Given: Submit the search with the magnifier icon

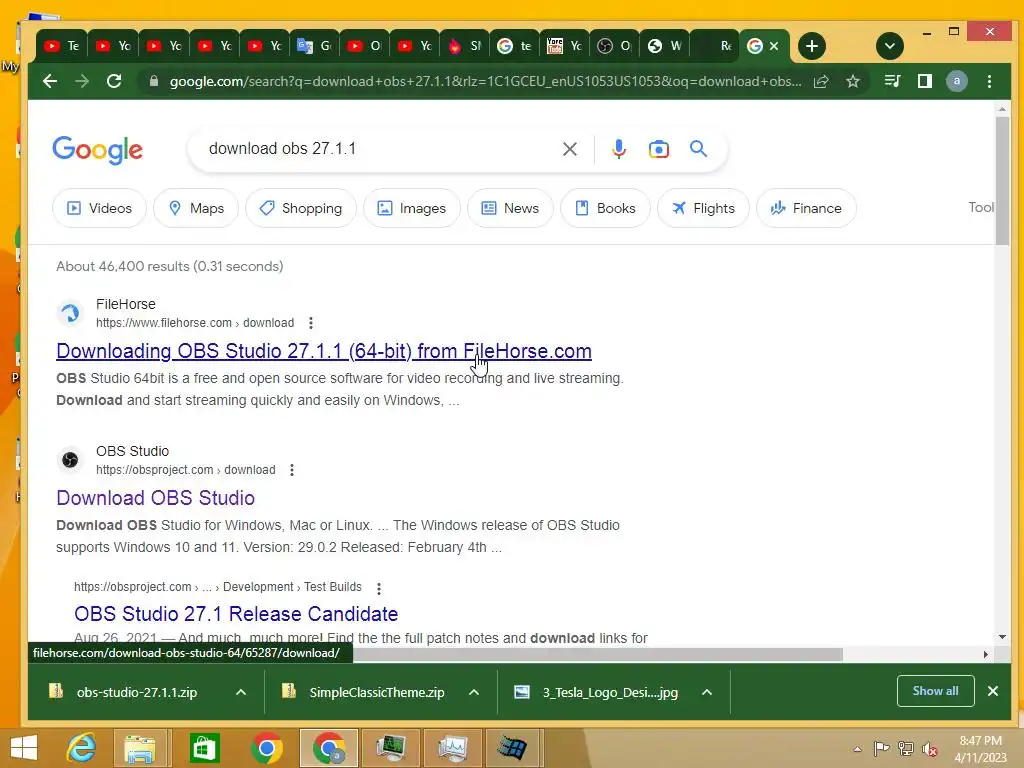Looking at the screenshot, I should pyautogui.click(x=698, y=149).
